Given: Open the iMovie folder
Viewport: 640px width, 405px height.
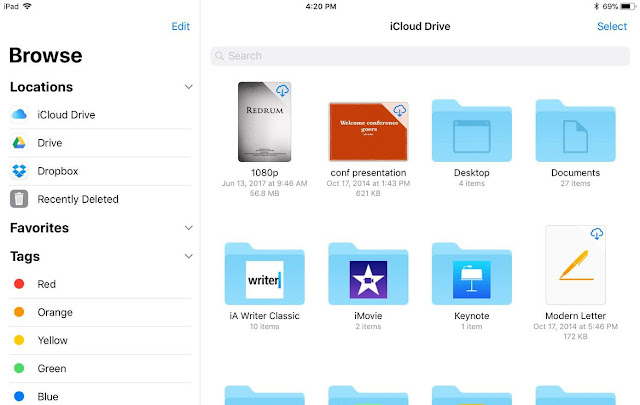Looking at the screenshot, I should pos(368,274).
